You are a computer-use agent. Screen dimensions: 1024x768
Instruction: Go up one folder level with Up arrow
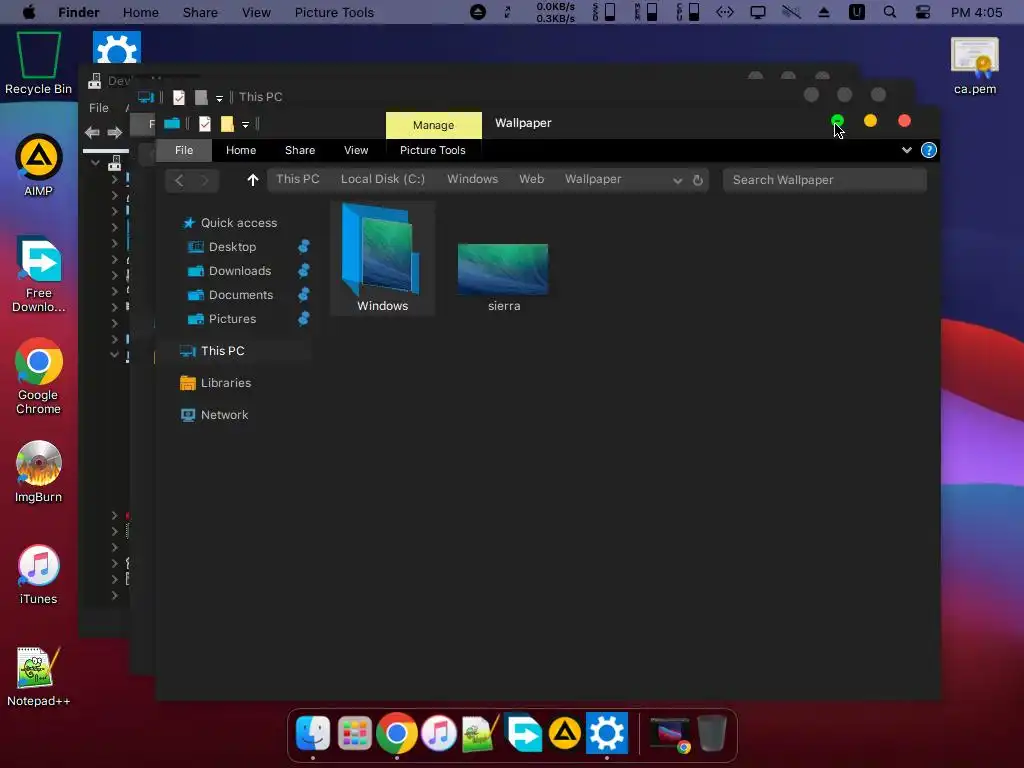point(253,180)
